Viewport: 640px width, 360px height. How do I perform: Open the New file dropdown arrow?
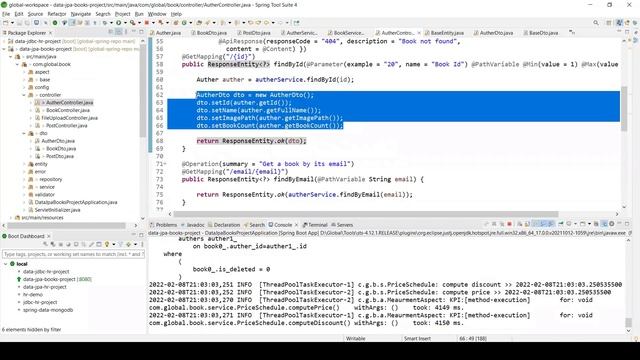click(12, 23)
